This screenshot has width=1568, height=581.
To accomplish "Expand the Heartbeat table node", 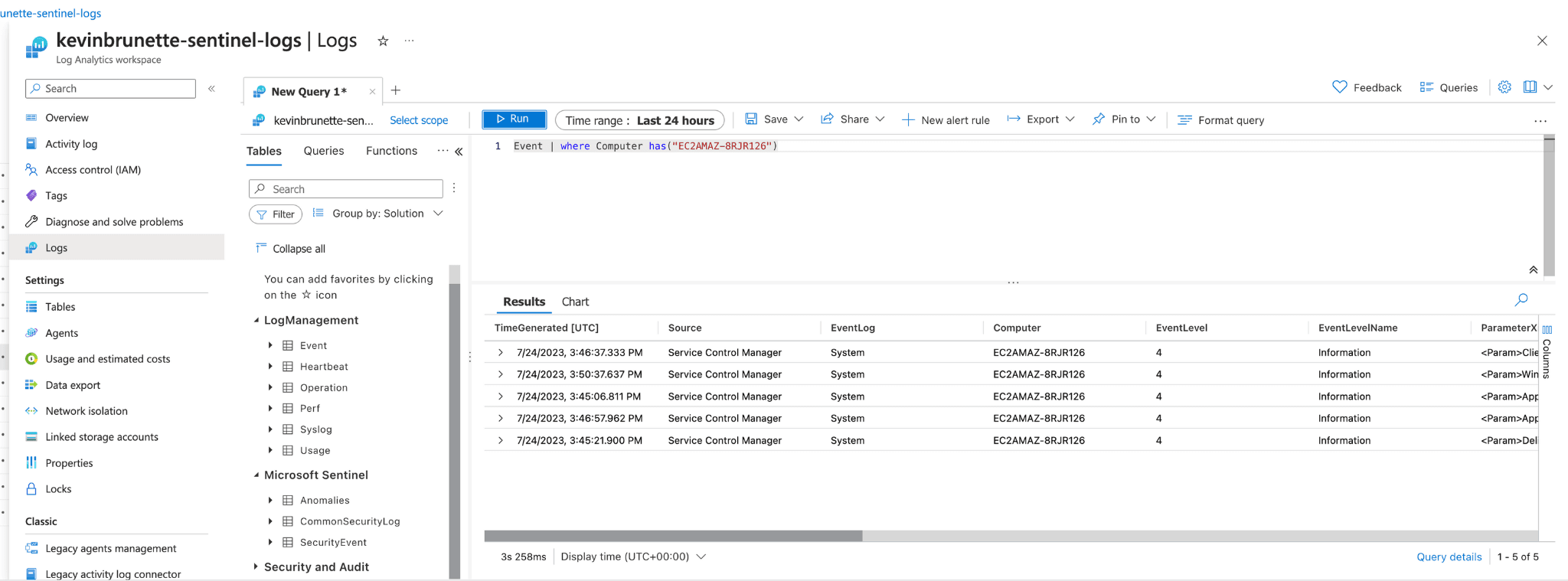I will [270, 367].
